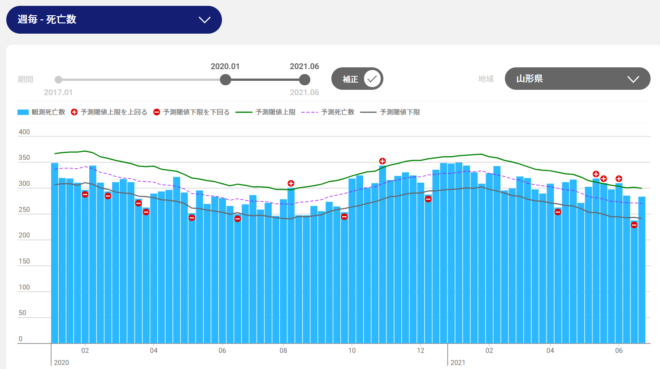Toggle 予測死亡数 dashed line legend
Viewport: 660px width, 369px height.
coord(328,112)
